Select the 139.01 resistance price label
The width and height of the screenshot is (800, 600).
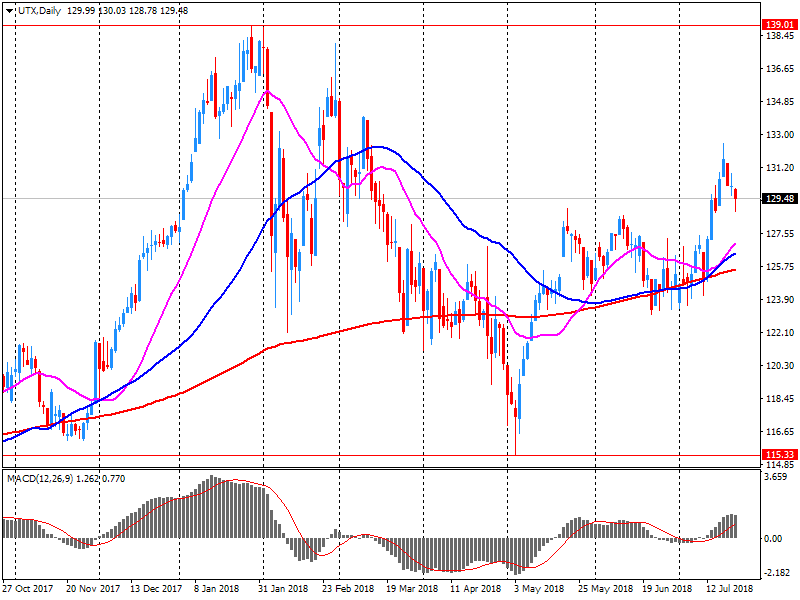(779, 24)
